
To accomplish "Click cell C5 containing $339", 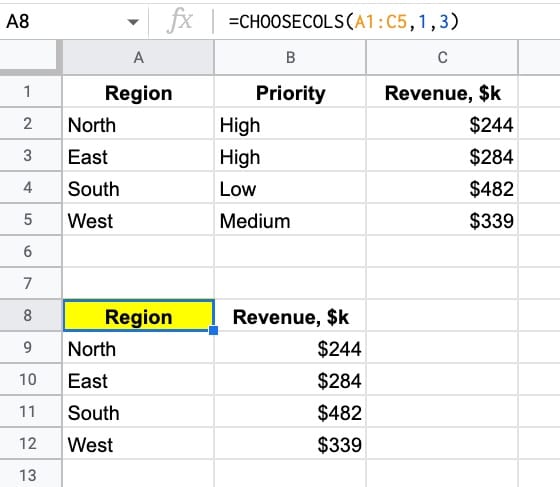I will coord(442,220).
